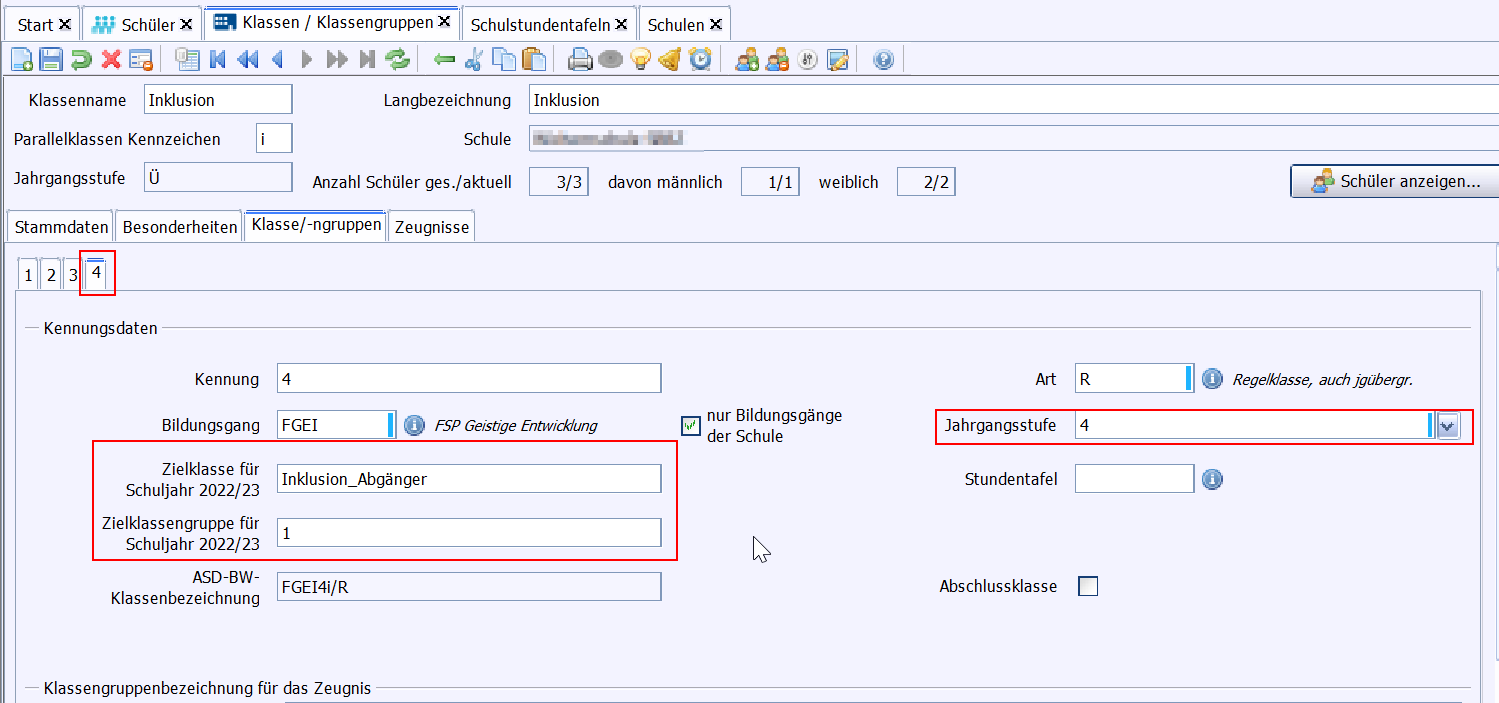Expand the Jahrgangsstufe dropdown arrow

pyautogui.click(x=1448, y=426)
